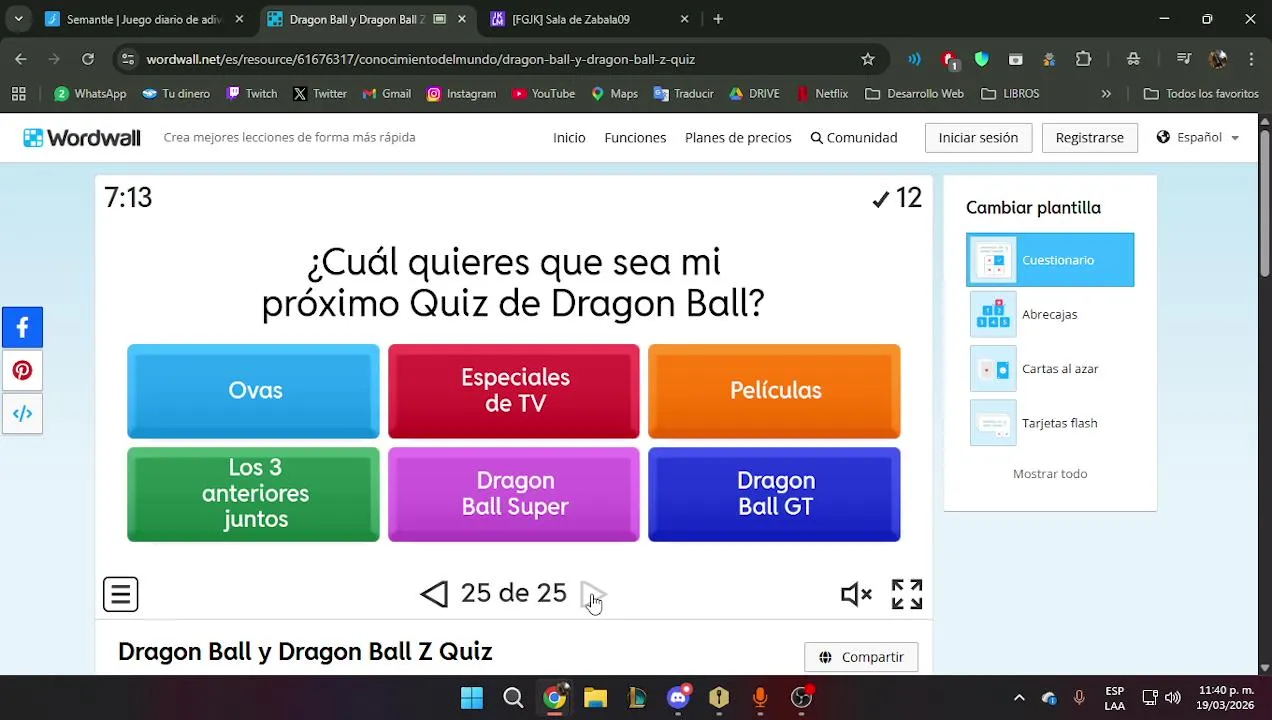The width and height of the screenshot is (1272, 720).
Task: Click the Iniciar sesión button
Action: pos(978,138)
